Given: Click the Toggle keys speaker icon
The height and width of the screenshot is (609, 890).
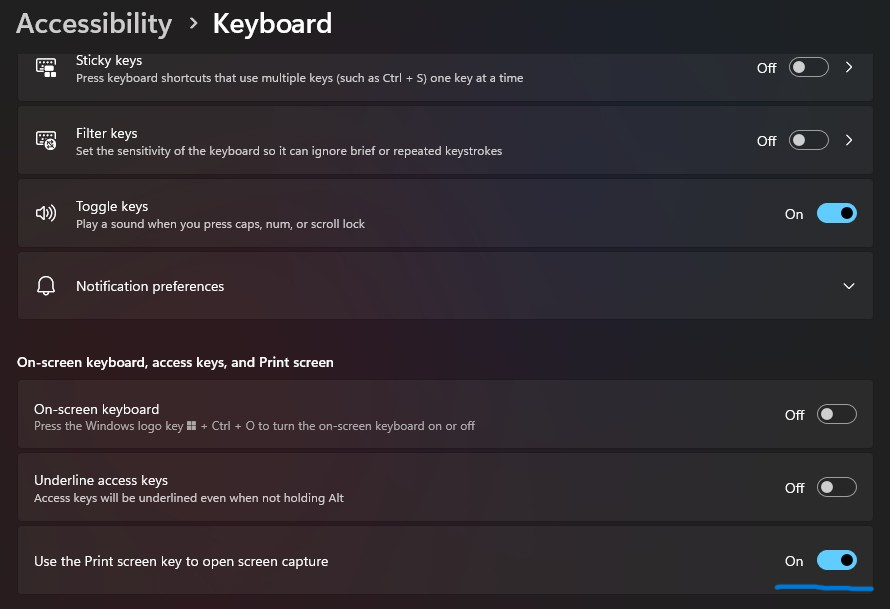Looking at the screenshot, I should (x=46, y=214).
